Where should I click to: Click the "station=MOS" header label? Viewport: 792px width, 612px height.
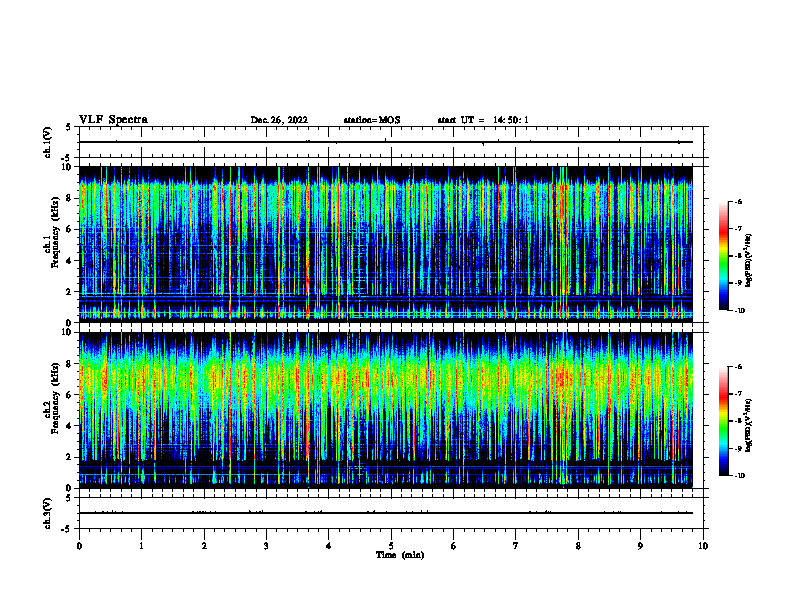[x=372, y=120]
